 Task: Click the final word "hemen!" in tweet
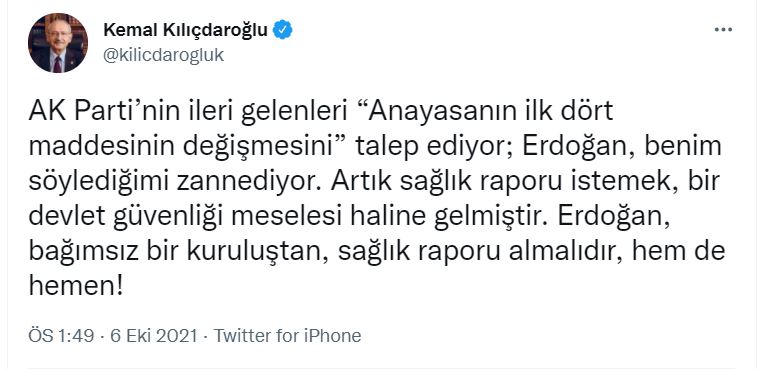[75, 286]
